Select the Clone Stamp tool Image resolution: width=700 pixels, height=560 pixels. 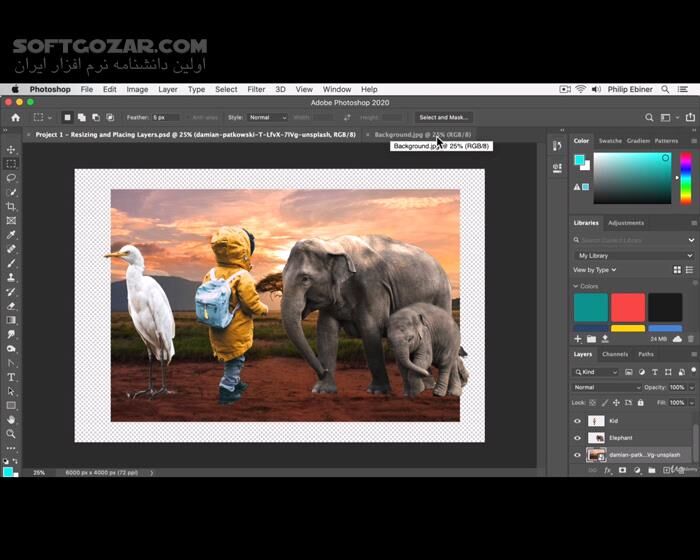coord(11,277)
